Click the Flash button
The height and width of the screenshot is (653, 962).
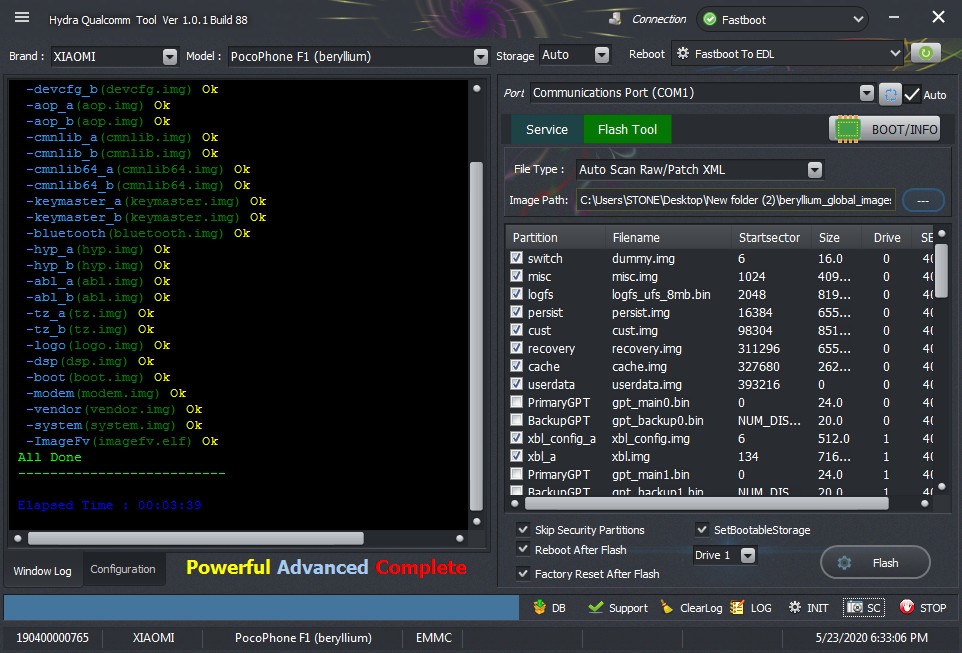pyautogui.click(x=875, y=562)
